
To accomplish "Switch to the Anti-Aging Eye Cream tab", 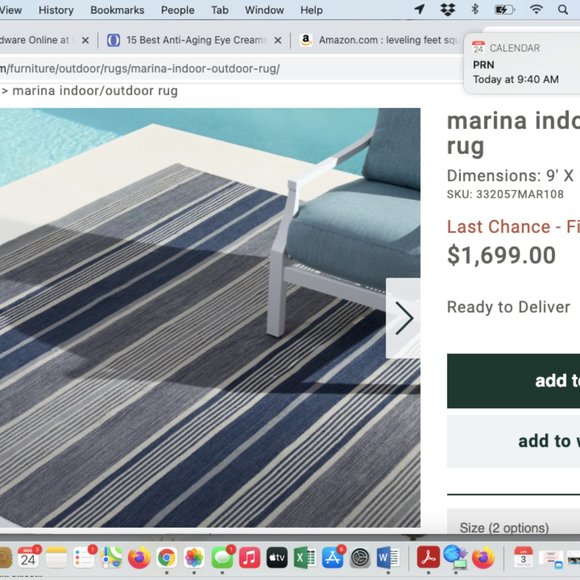I will point(194,40).
